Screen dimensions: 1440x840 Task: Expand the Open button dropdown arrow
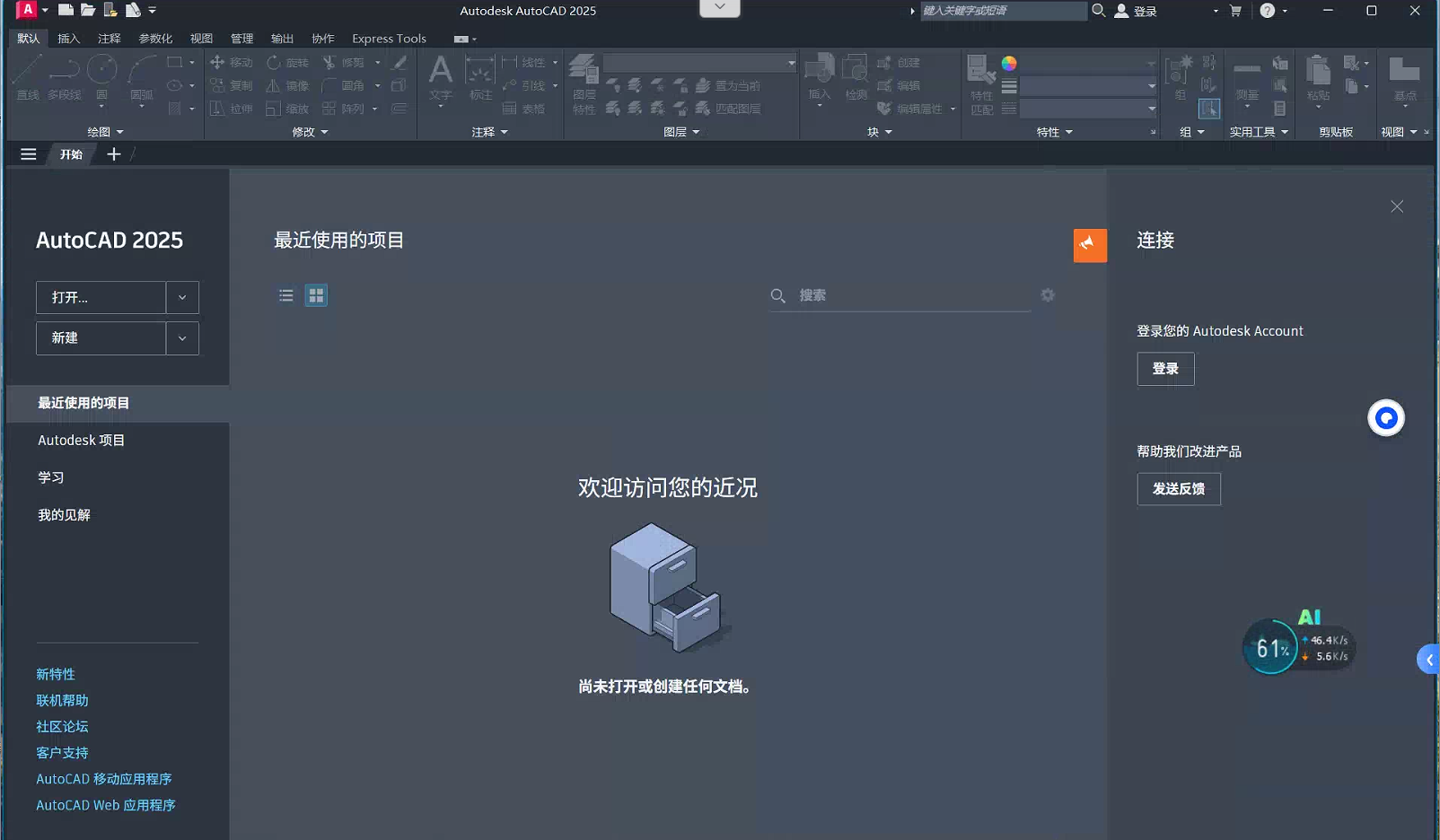click(182, 297)
